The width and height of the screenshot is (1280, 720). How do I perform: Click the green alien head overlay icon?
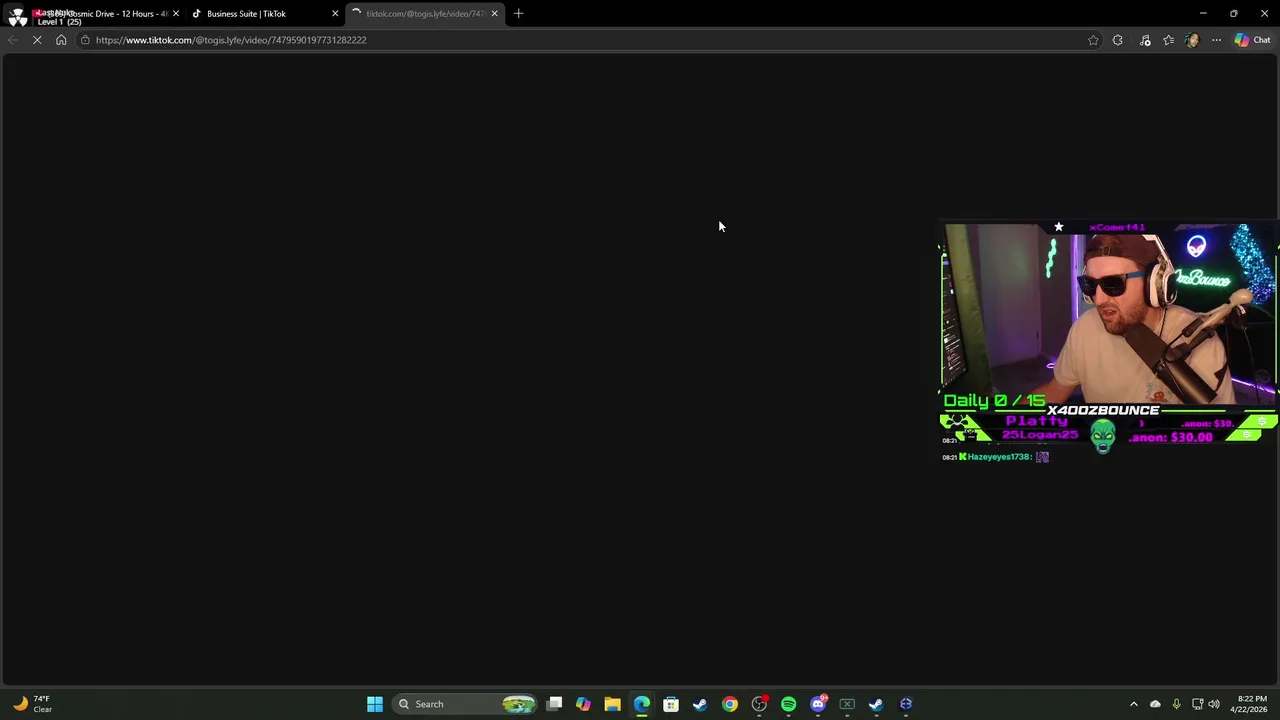point(1103,436)
